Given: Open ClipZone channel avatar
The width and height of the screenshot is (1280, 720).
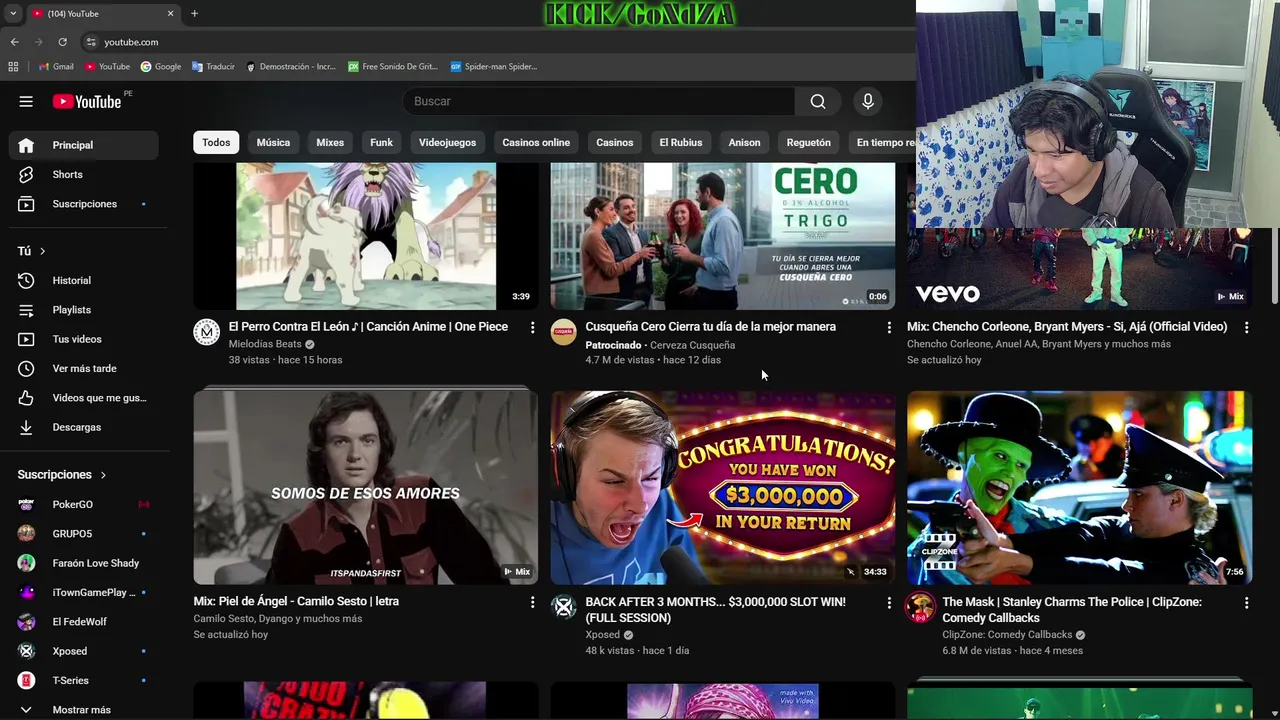Looking at the screenshot, I should coord(921,608).
